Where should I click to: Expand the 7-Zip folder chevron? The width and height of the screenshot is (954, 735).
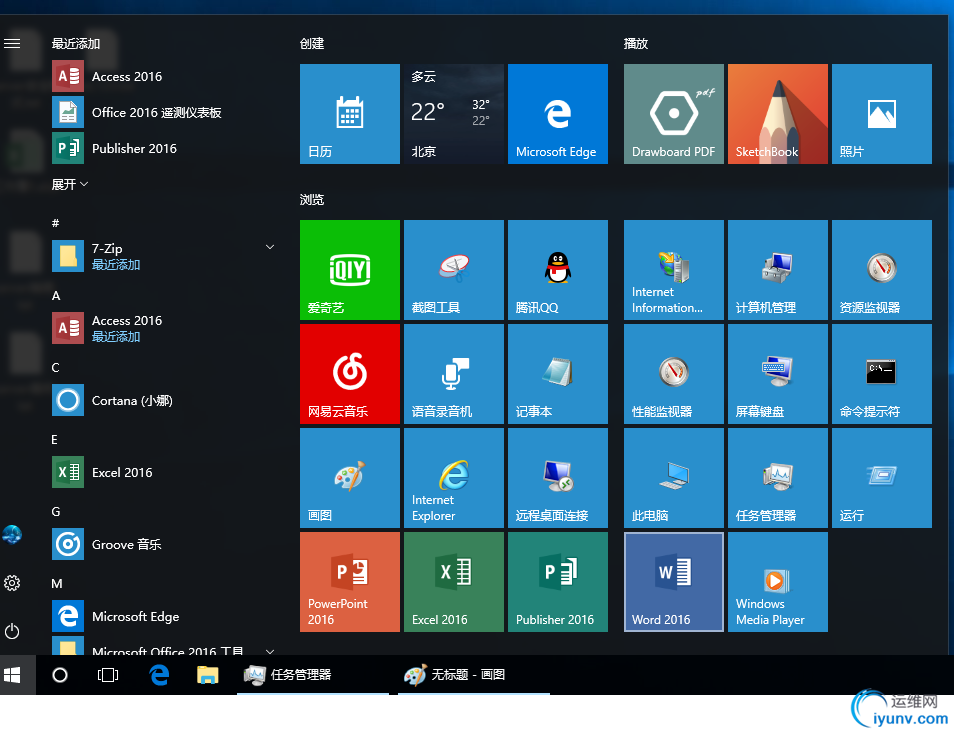[x=270, y=247]
